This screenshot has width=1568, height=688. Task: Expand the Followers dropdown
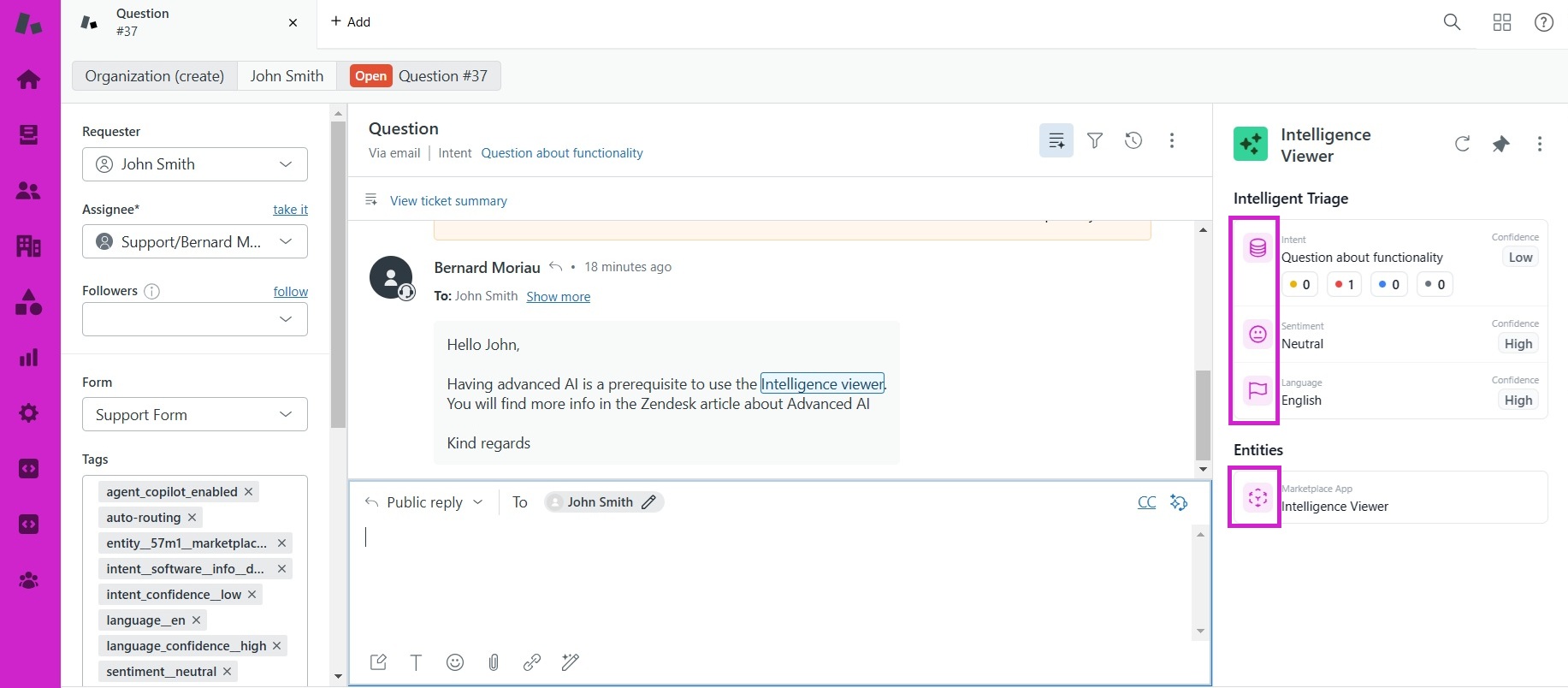(195, 319)
